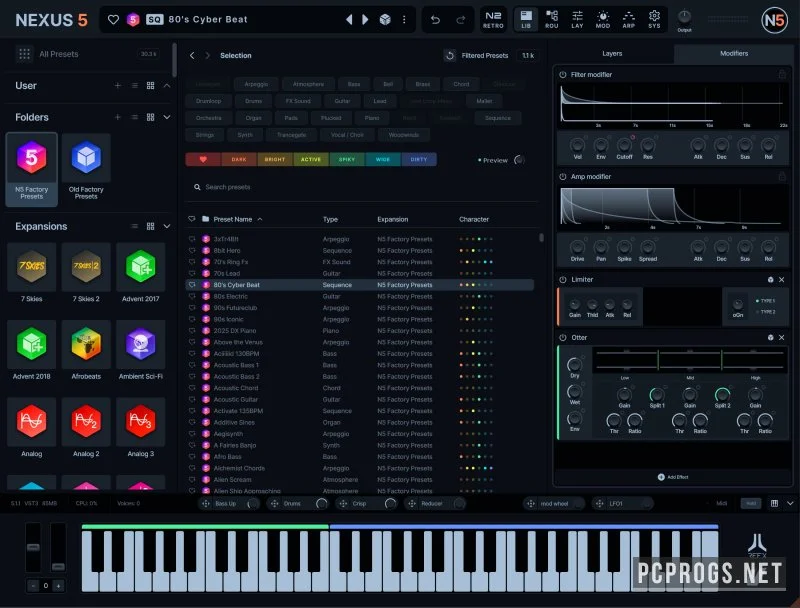Screen dimensions: 800x608
Task: Toggle the Filter modifier power button
Action: click(x=563, y=74)
